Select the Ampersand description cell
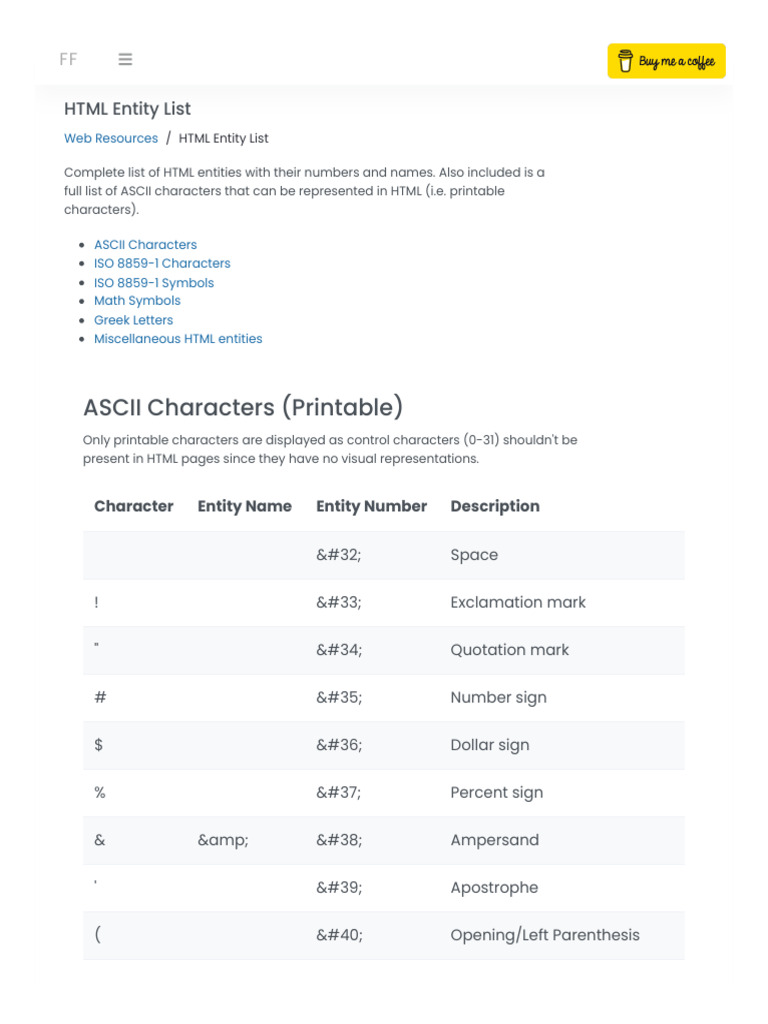 click(x=494, y=840)
